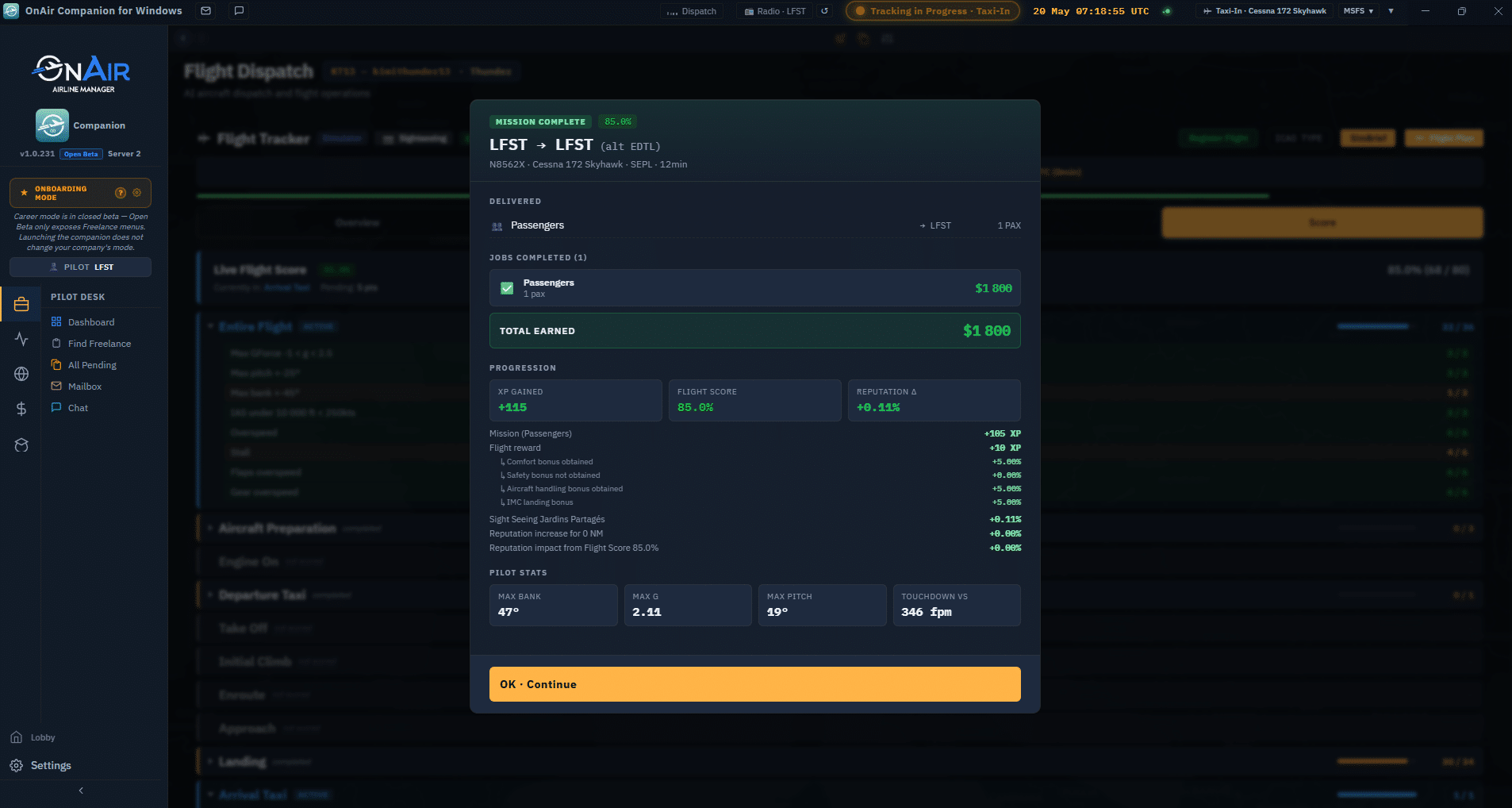Open the chat bubble icon in title bar

click(239, 11)
